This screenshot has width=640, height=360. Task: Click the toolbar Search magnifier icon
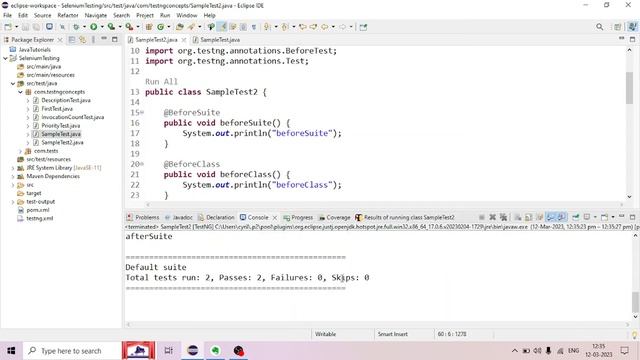point(599,27)
